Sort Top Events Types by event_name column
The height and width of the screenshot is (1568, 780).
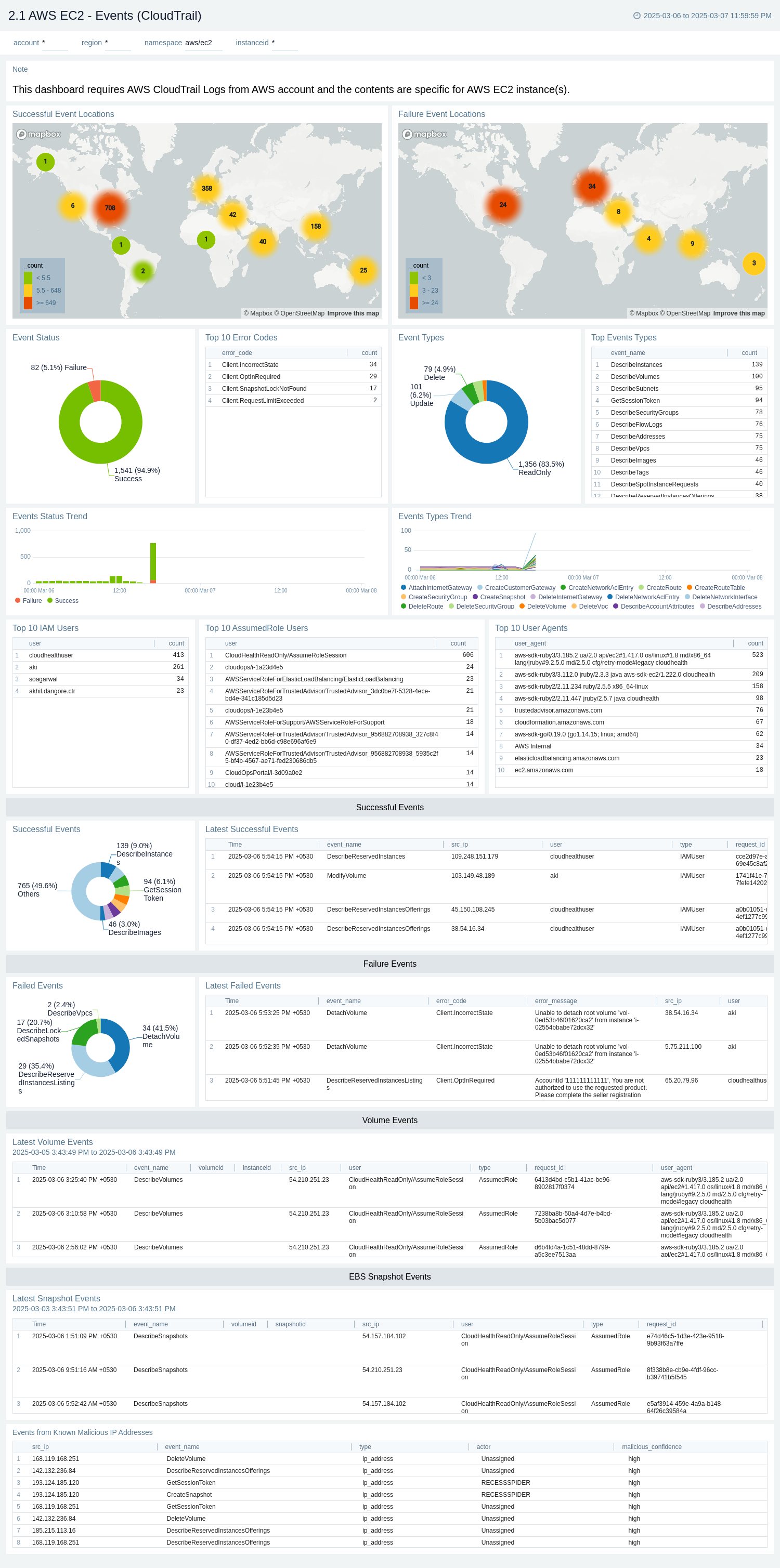pyautogui.click(x=628, y=353)
